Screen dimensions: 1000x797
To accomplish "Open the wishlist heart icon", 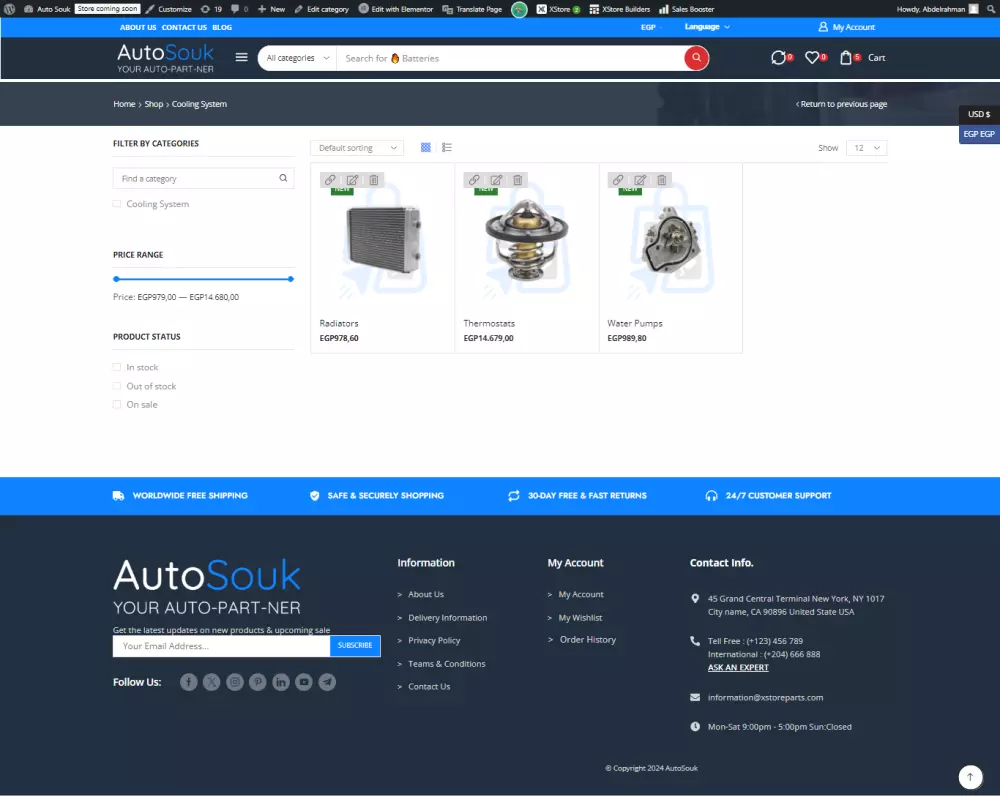I will tap(812, 58).
